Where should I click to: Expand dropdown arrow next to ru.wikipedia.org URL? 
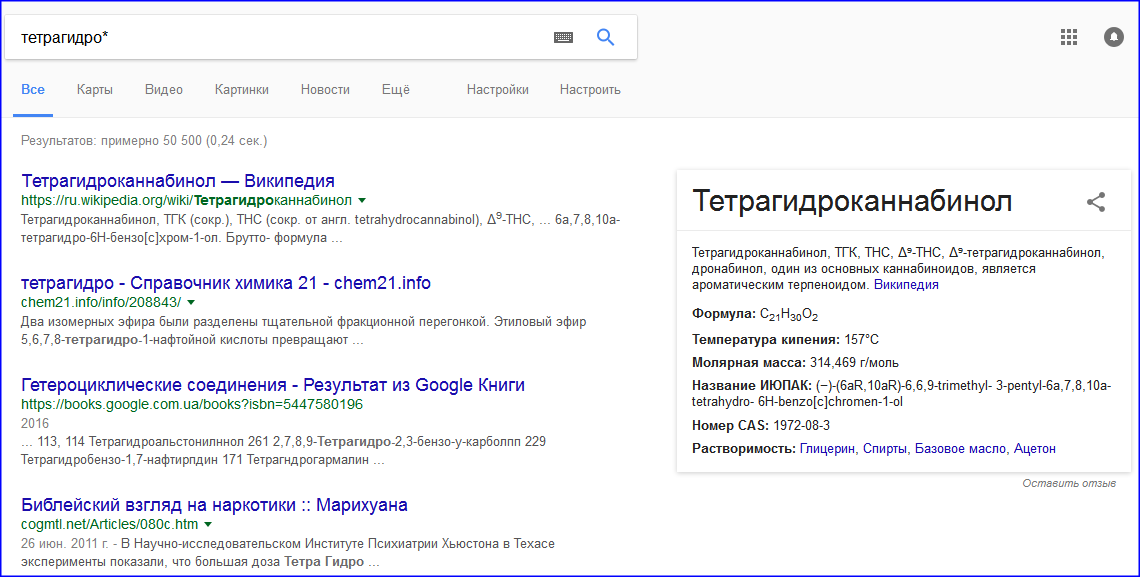tap(362, 200)
